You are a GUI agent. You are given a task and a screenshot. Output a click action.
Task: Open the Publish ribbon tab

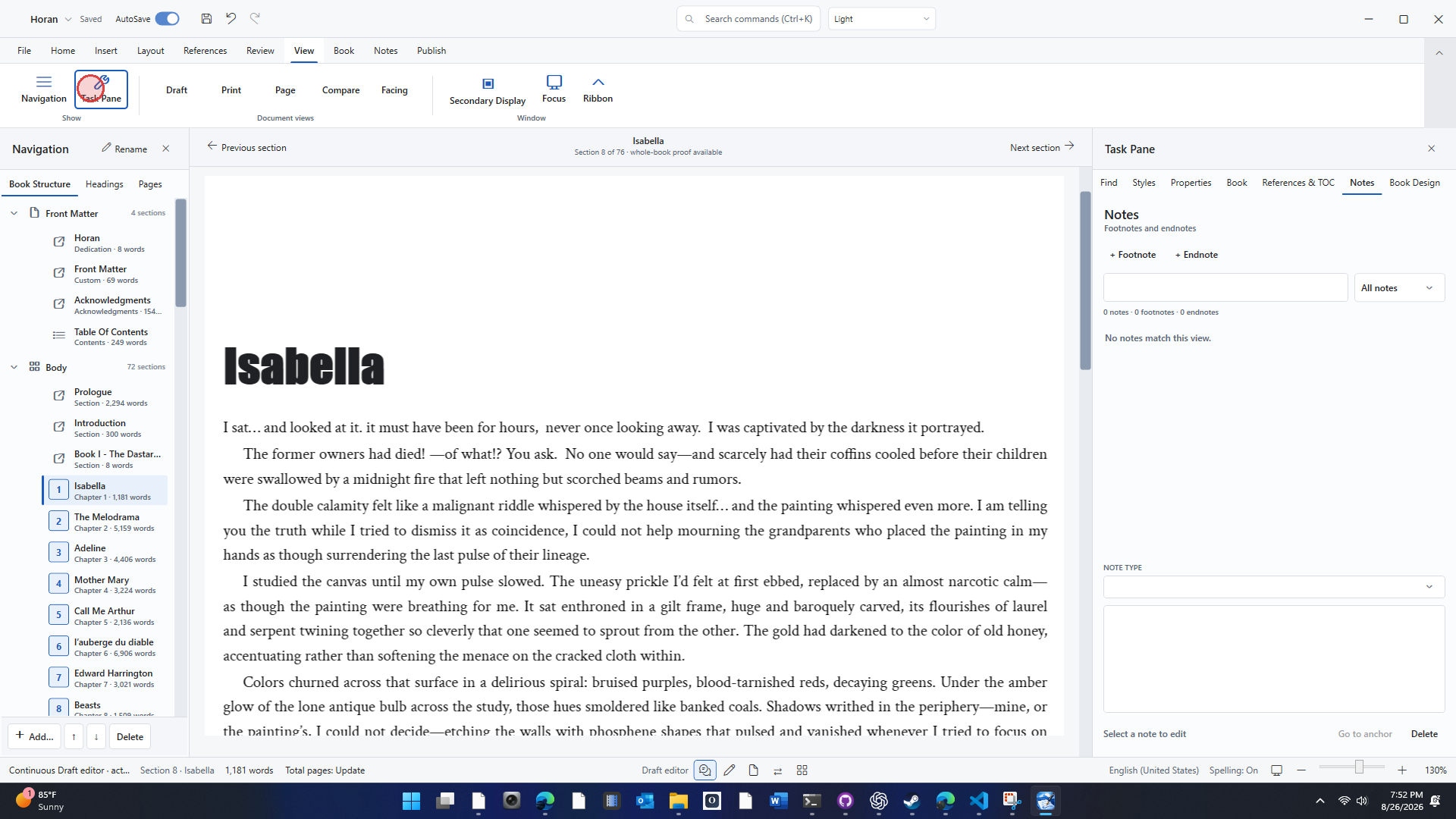coord(431,51)
